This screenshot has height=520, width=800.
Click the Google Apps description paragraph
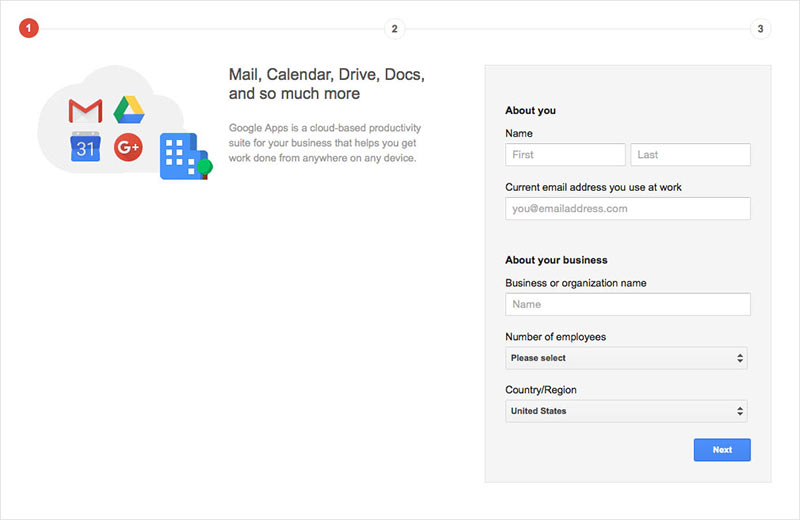(324, 143)
